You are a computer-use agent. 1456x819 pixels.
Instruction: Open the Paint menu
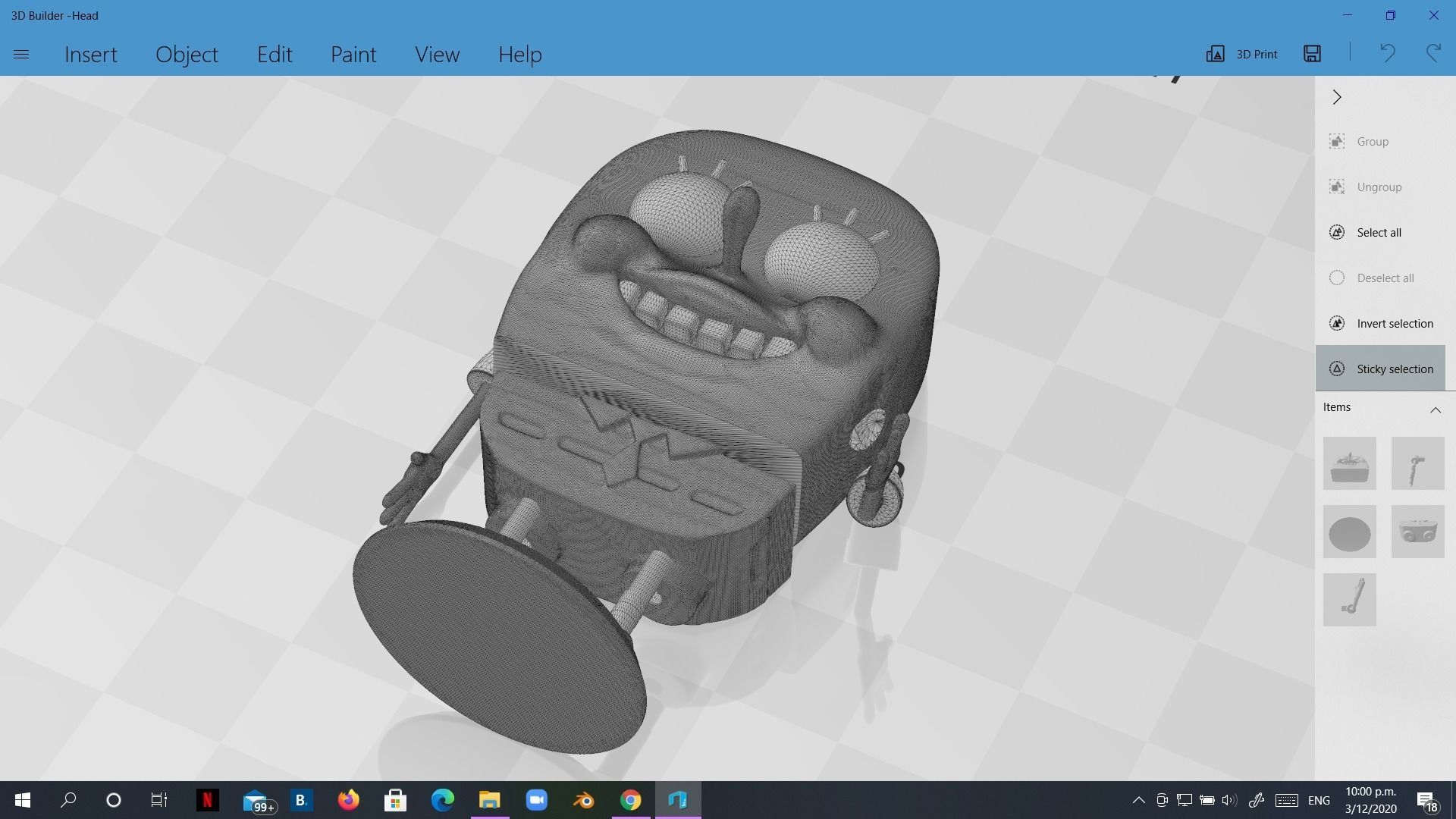pos(353,55)
